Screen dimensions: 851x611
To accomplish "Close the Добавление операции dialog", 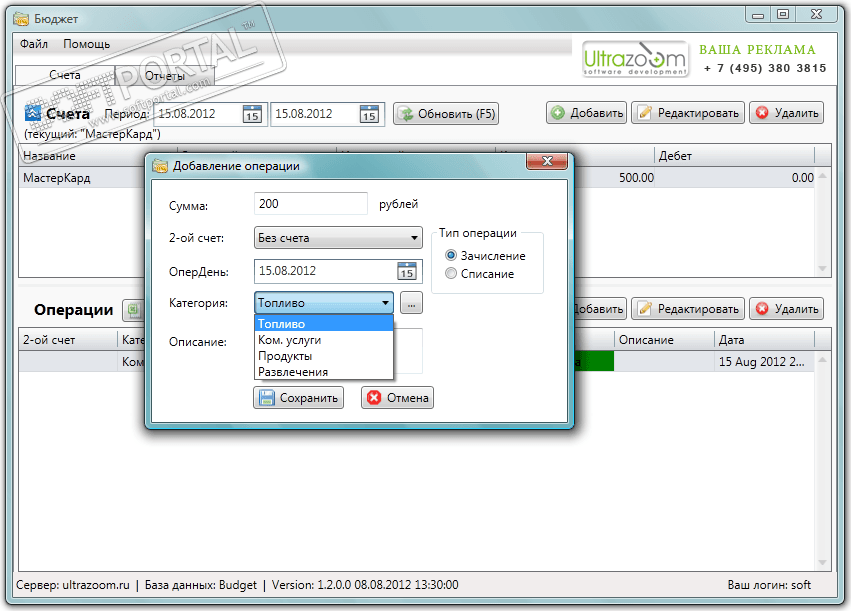I will click(x=547, y=161).
